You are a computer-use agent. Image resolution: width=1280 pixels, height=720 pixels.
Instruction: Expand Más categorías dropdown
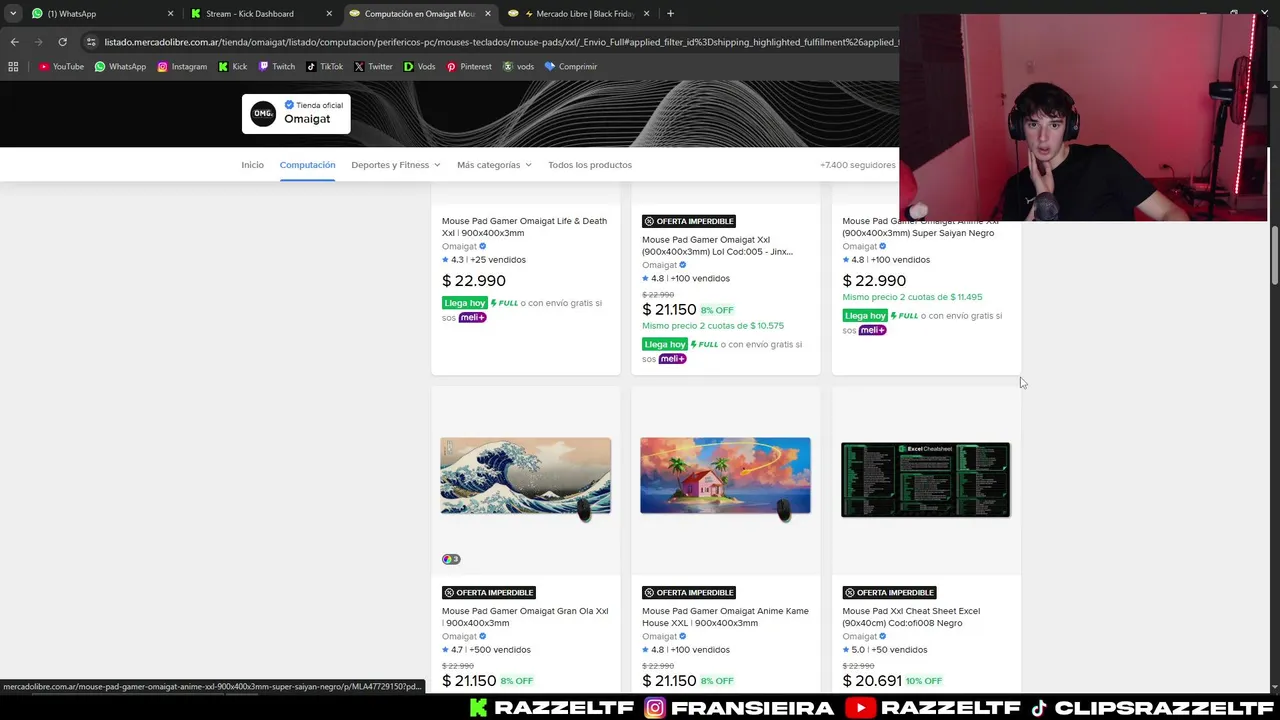pyautogui.click(x=494, y=165)
